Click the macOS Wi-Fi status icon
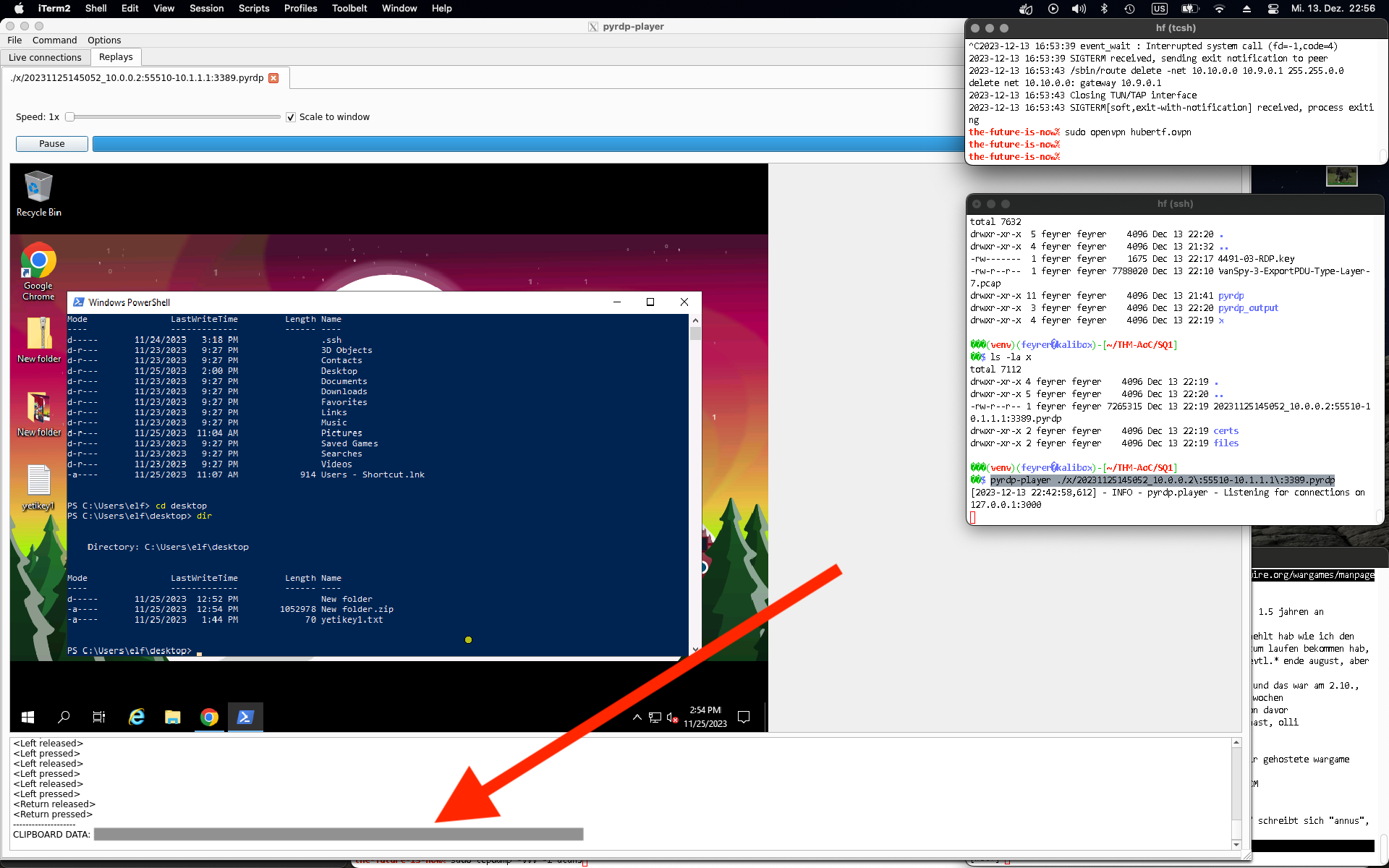This screenshot has width=1389, height=868. pos(1219,9)
